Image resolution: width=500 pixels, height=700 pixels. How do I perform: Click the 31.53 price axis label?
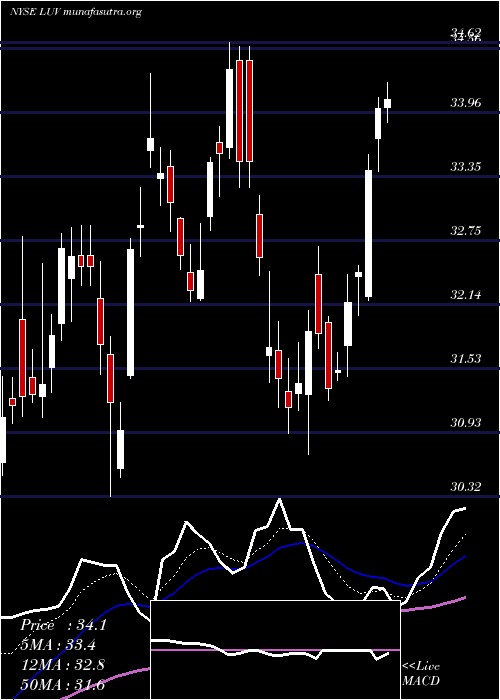[466, 358]
